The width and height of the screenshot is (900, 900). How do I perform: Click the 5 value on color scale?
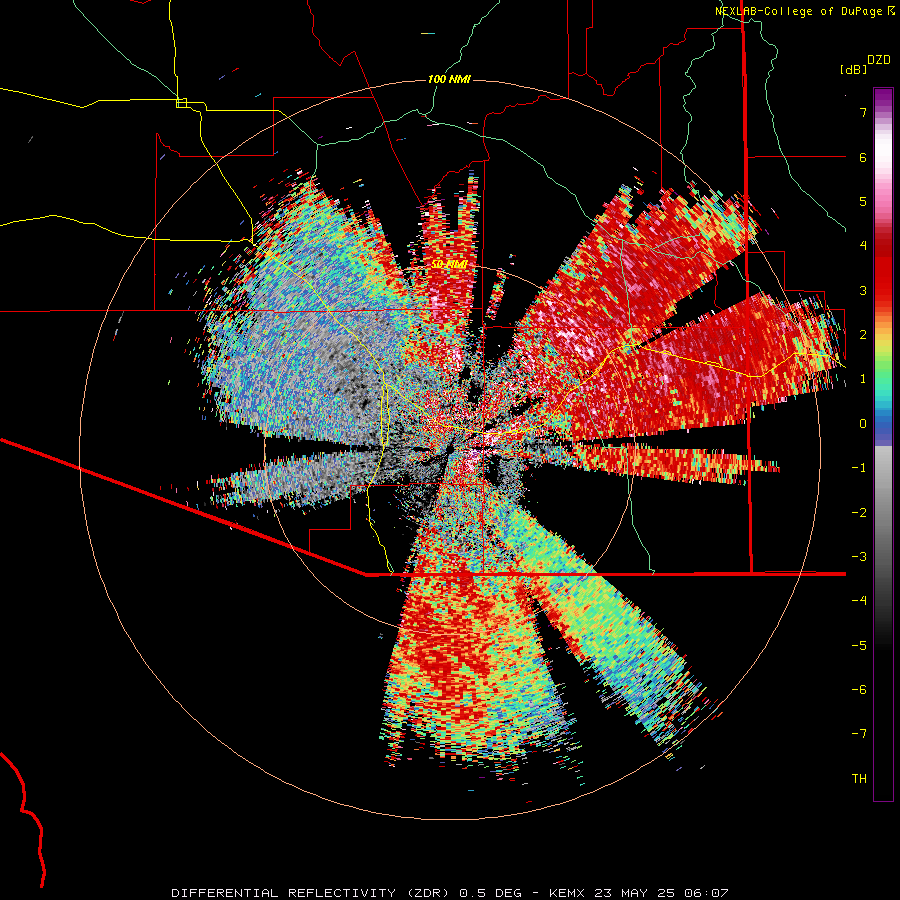863,201
